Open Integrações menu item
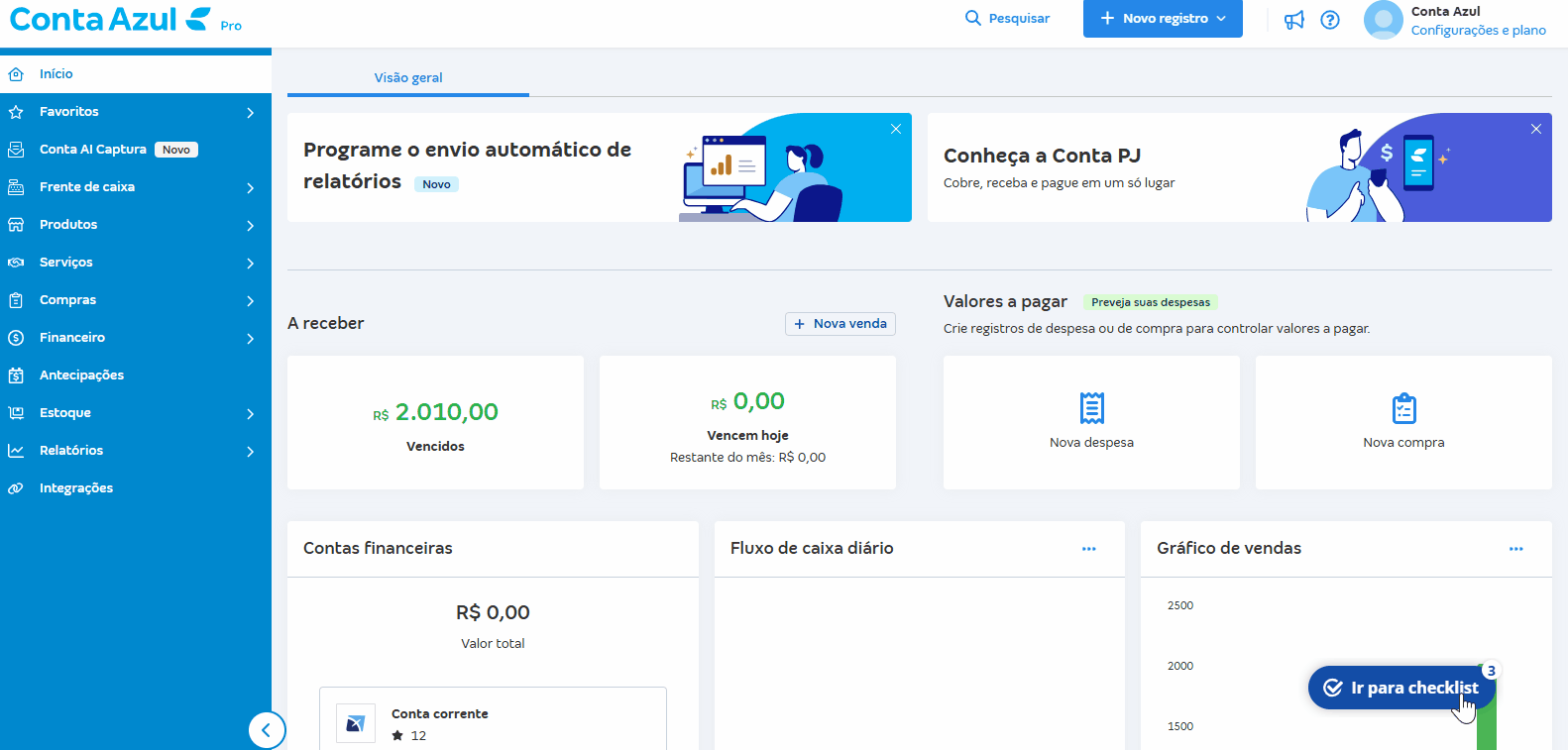Viewport: 1568px width, 750px height. pos(136,488)
